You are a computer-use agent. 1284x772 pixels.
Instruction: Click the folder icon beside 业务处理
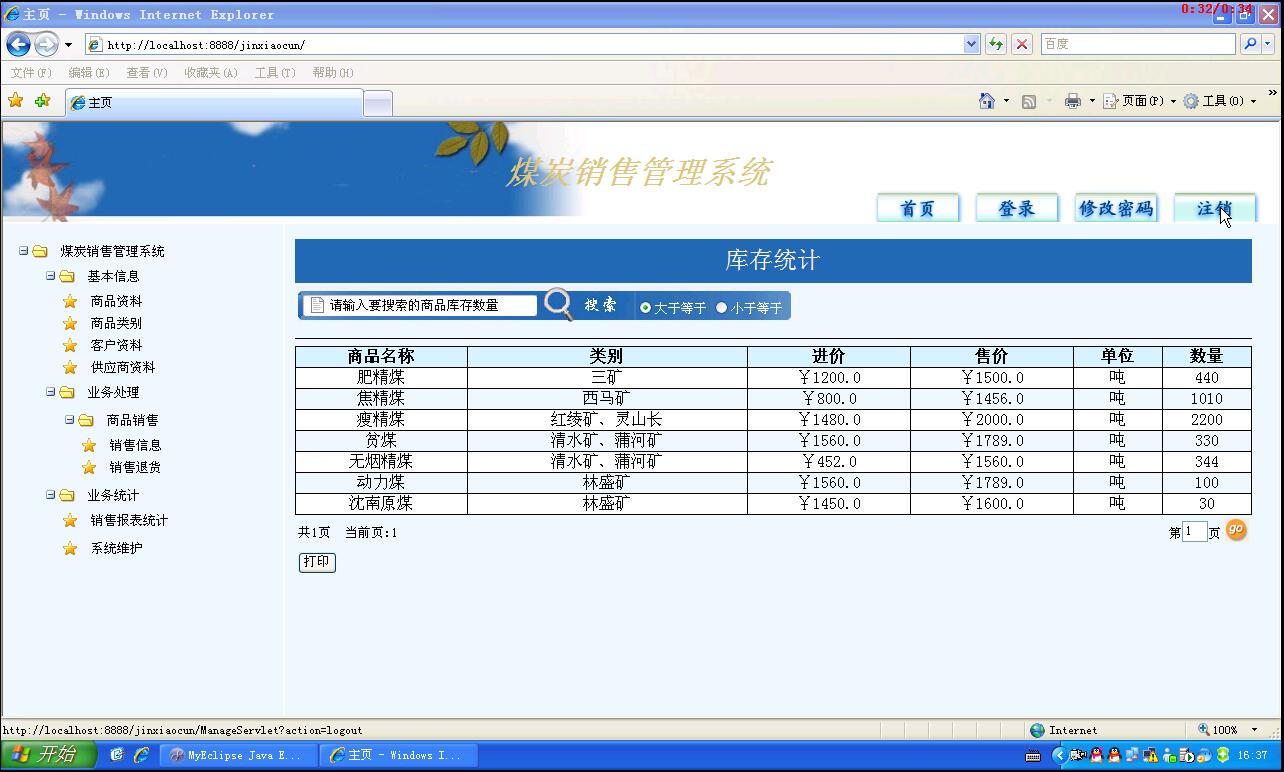[x=67, y=392]
